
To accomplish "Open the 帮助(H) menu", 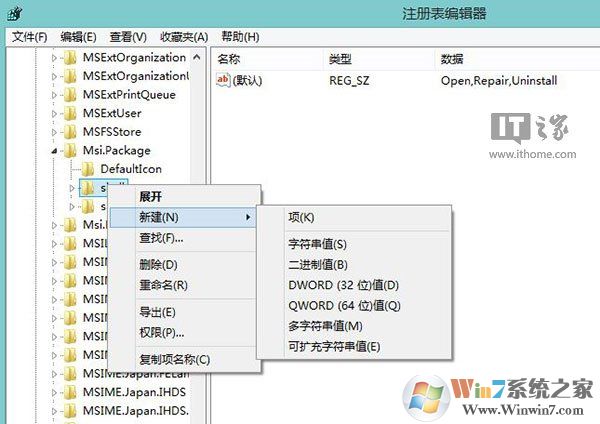I will (240, 37).
